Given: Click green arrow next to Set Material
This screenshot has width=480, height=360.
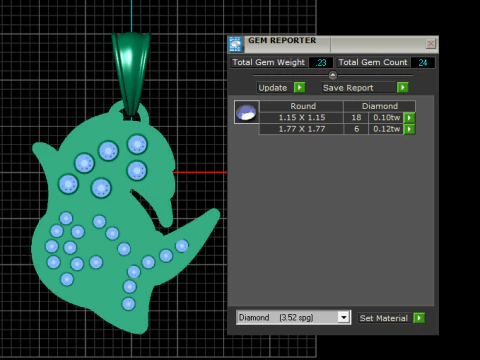Looking at the screenshot, I should point(419,318).
